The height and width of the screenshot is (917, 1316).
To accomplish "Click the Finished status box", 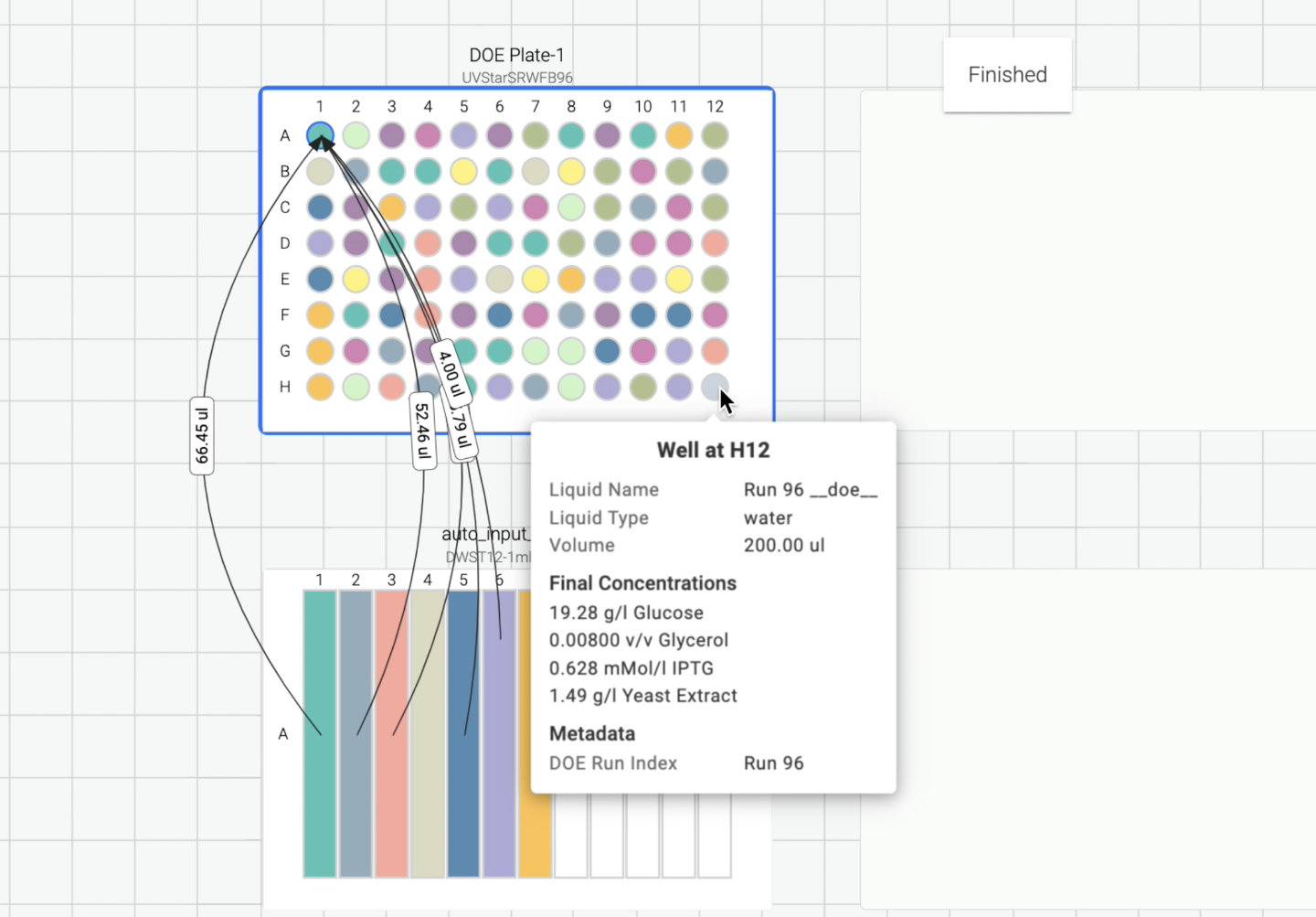I will click(1007, 75).
